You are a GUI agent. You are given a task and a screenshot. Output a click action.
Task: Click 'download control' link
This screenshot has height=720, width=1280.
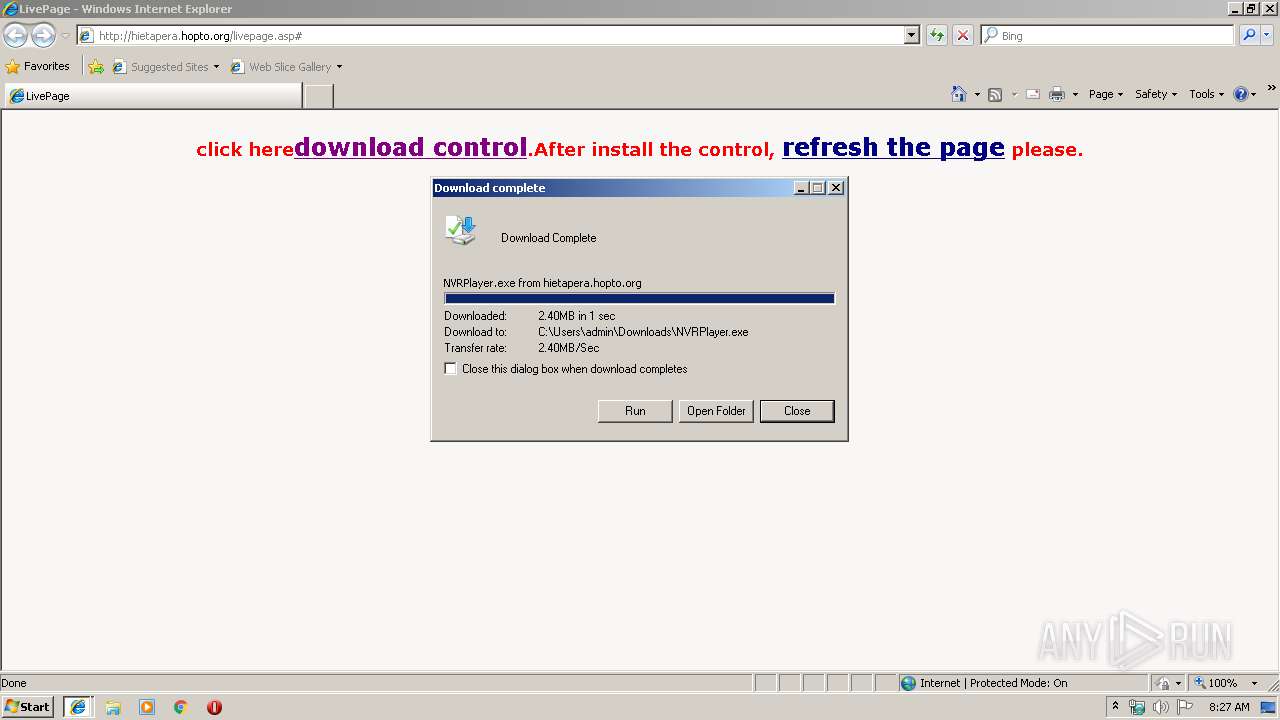(411, 147)
